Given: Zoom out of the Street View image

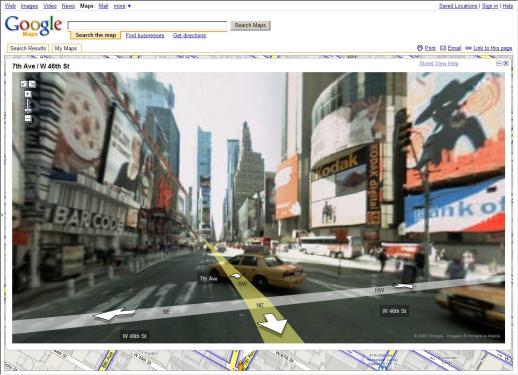Looking at the screenshot, I should point(28,118).
